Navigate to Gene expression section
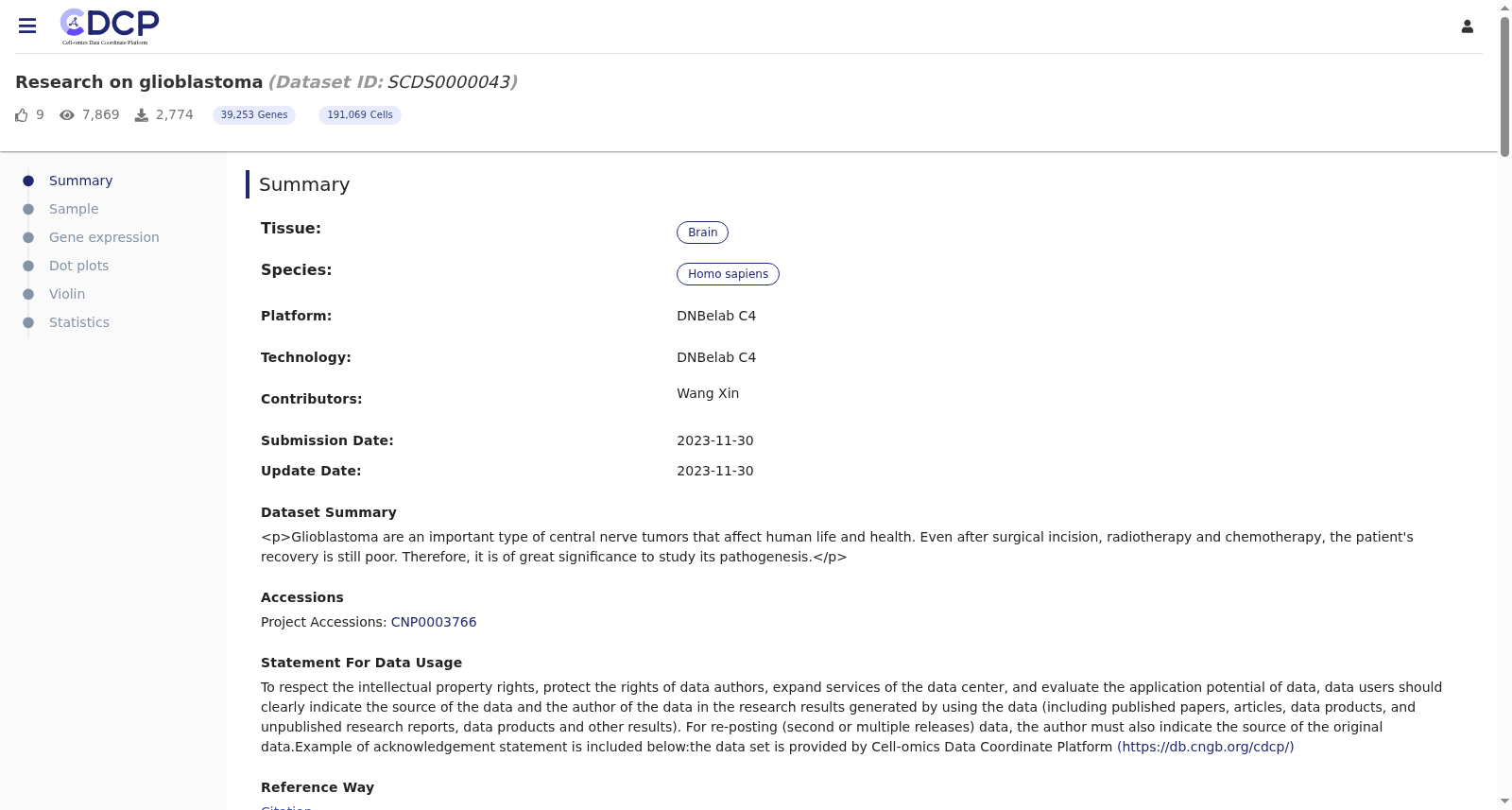 [104, 237]
